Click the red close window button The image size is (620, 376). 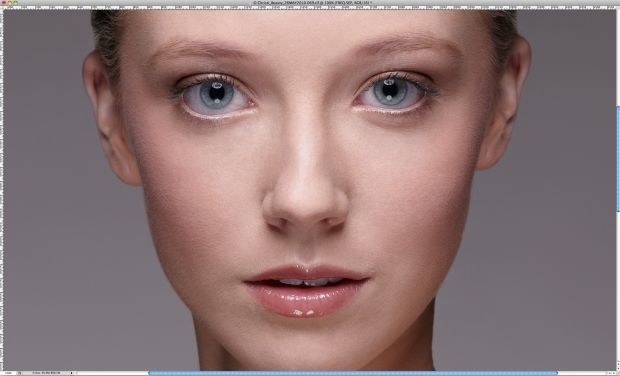tap(3, 2)
